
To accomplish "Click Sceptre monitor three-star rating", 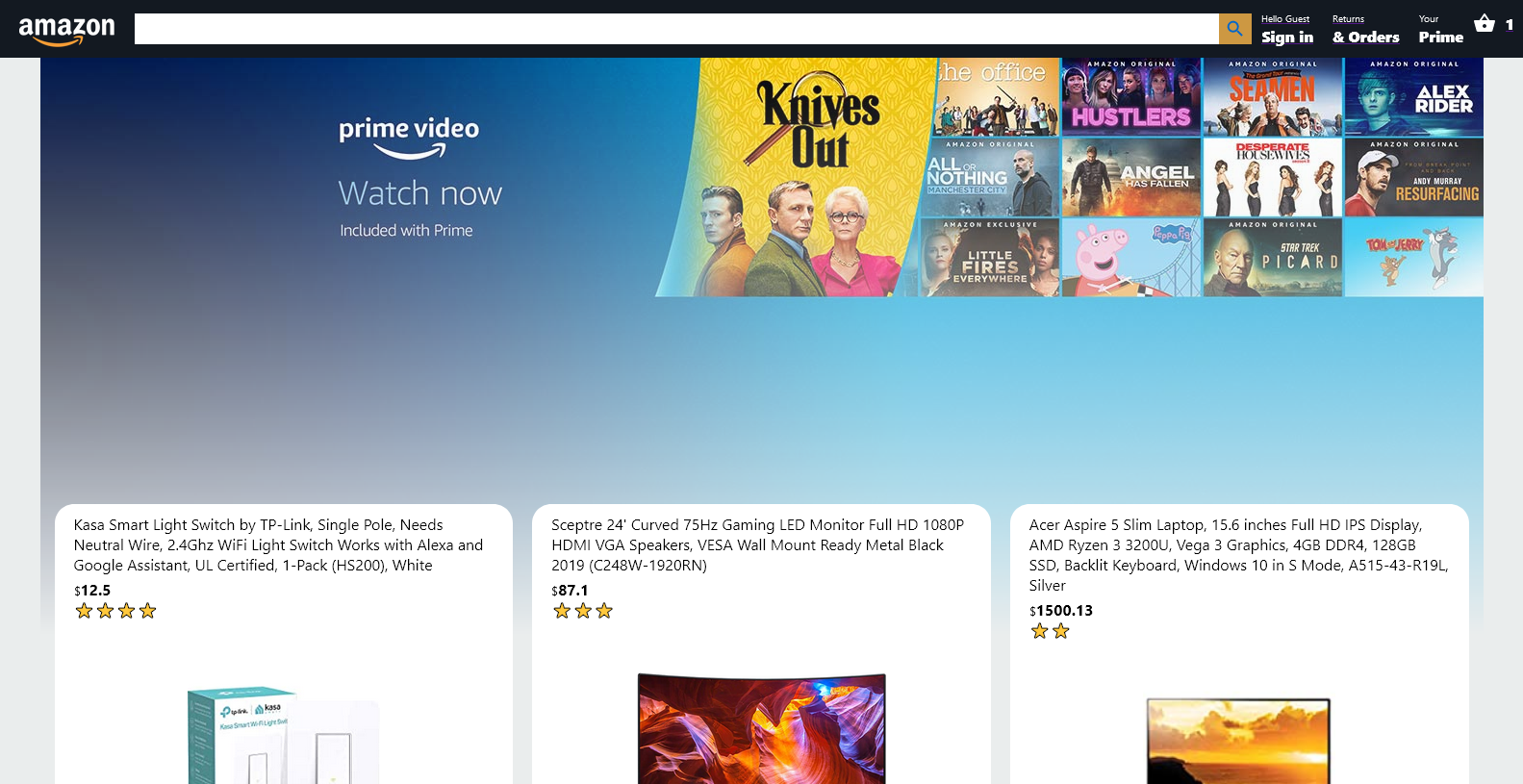I will click(583, 611).
